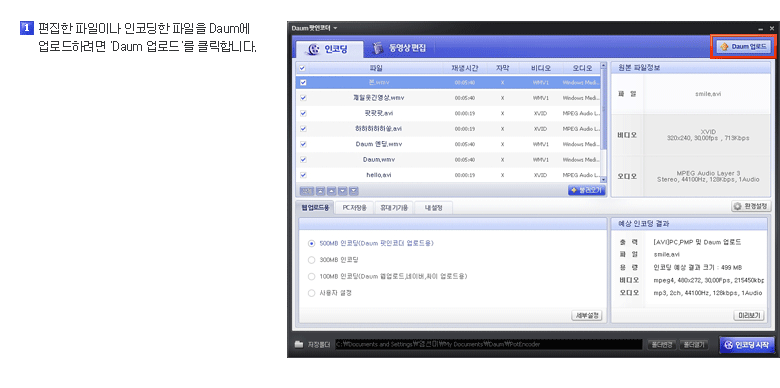Start encoding with 인코딩 시작 button
The image size is (780, 388).
[747, 344]
